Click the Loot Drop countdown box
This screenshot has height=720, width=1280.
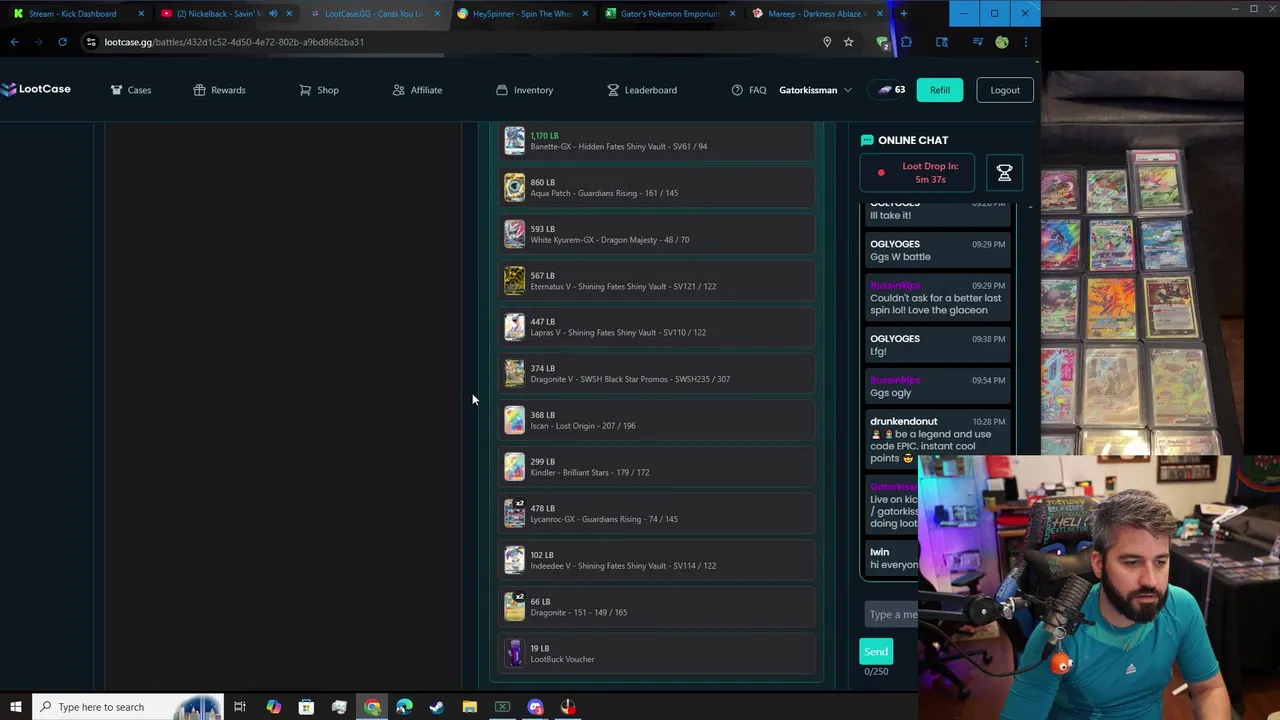coord(917,173)
